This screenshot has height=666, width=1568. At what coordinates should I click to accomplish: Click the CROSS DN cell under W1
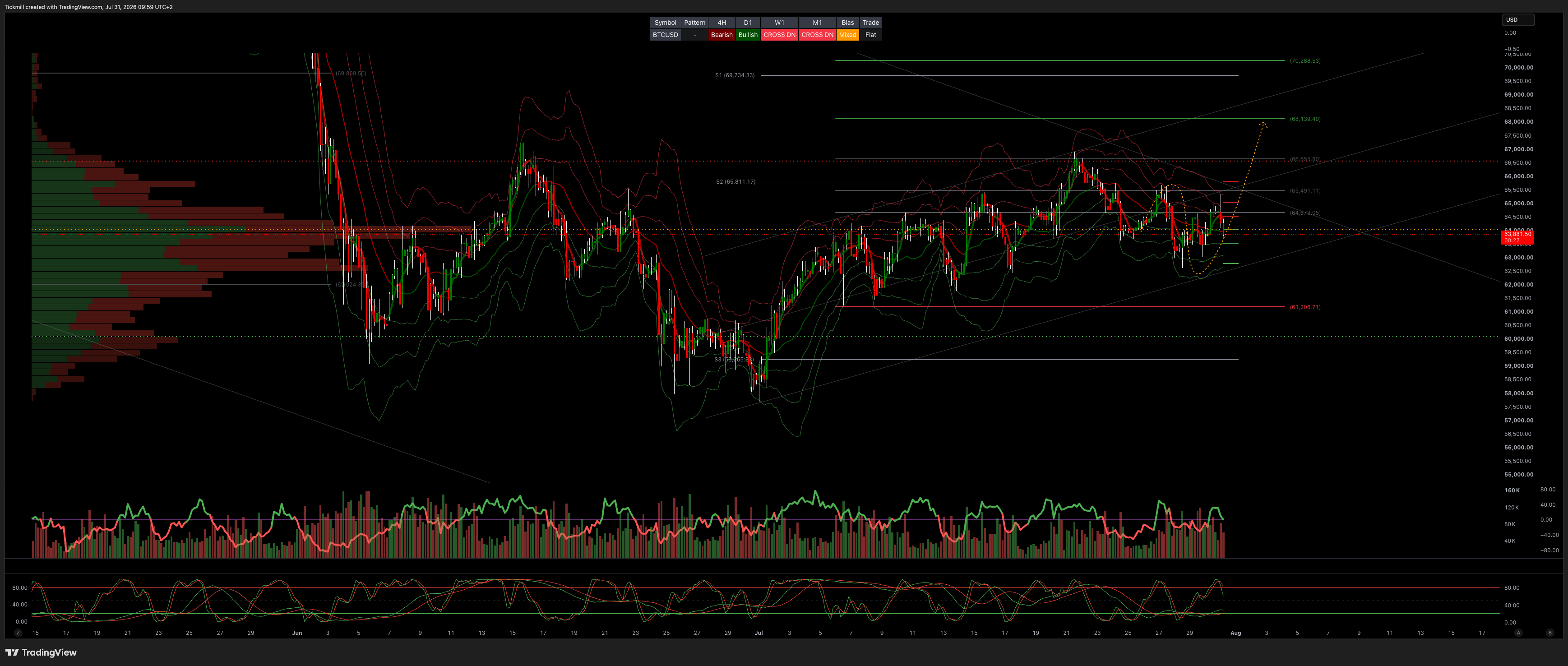tap(780, 35)
